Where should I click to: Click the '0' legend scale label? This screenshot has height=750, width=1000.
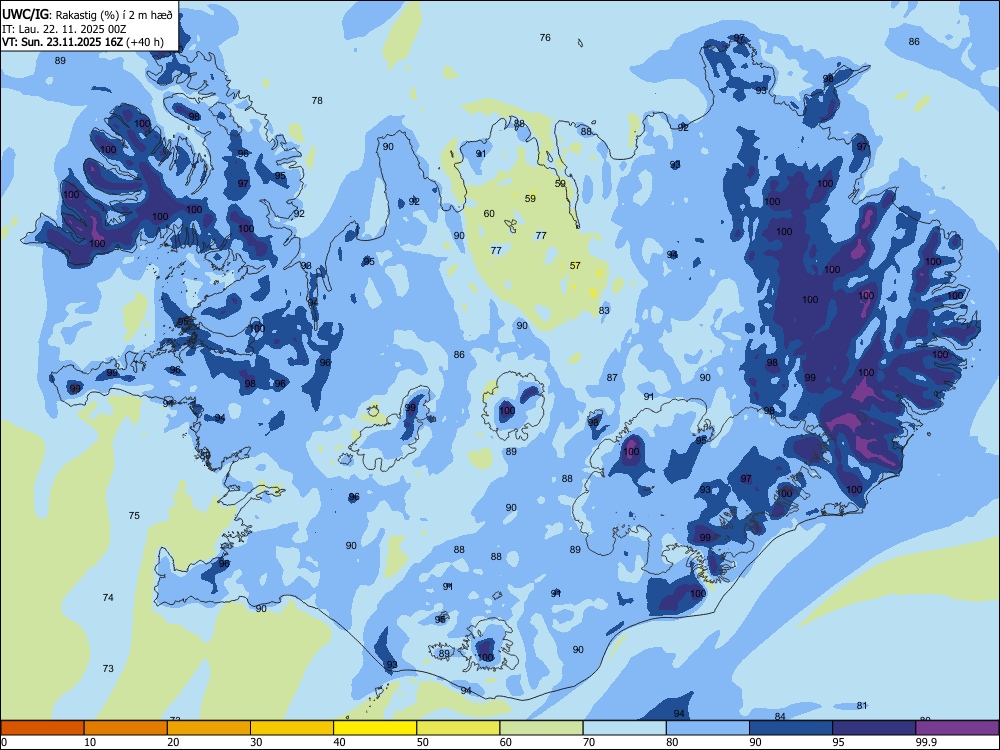[x=4, y=742]
